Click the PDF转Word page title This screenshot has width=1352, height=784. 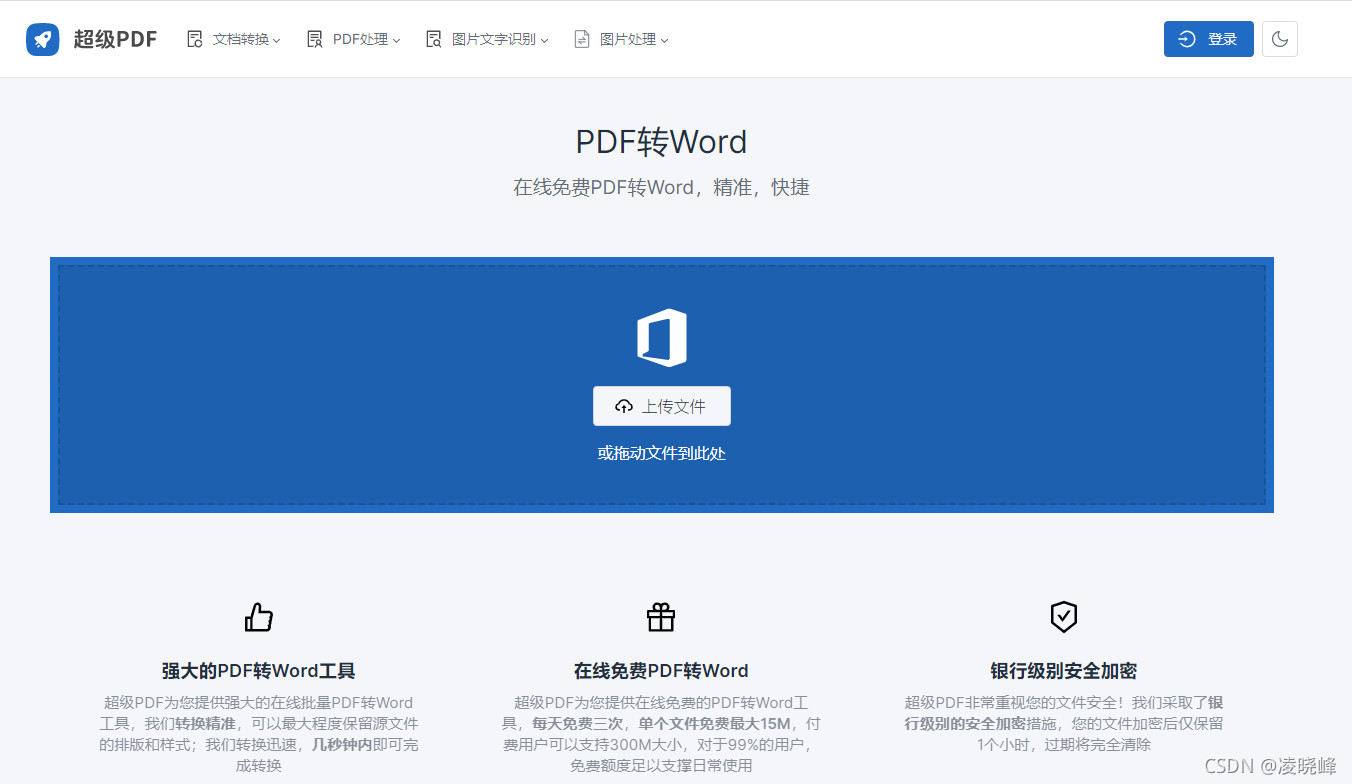pos(661,142)
